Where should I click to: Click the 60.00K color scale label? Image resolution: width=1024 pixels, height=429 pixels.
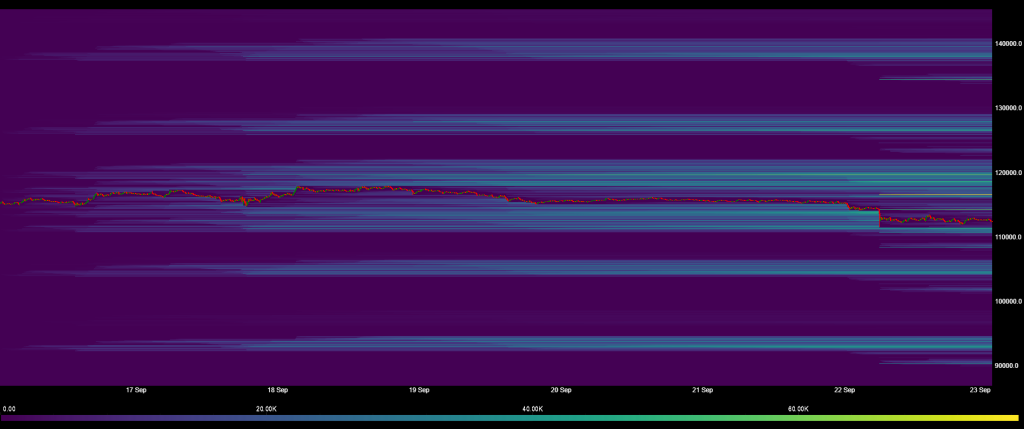pyautogui.click(x=798, y=408)
